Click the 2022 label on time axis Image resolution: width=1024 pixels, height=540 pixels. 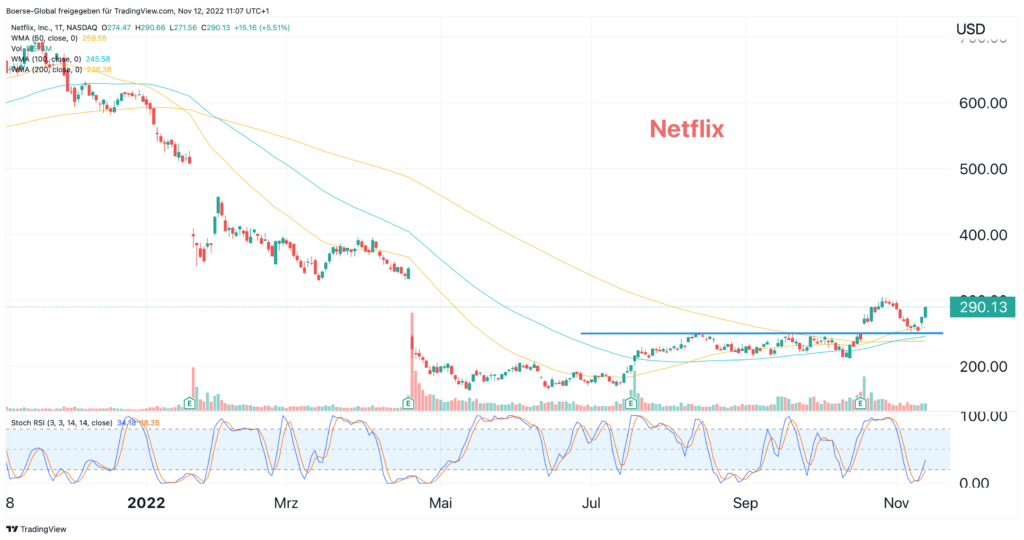pos(146,503)
